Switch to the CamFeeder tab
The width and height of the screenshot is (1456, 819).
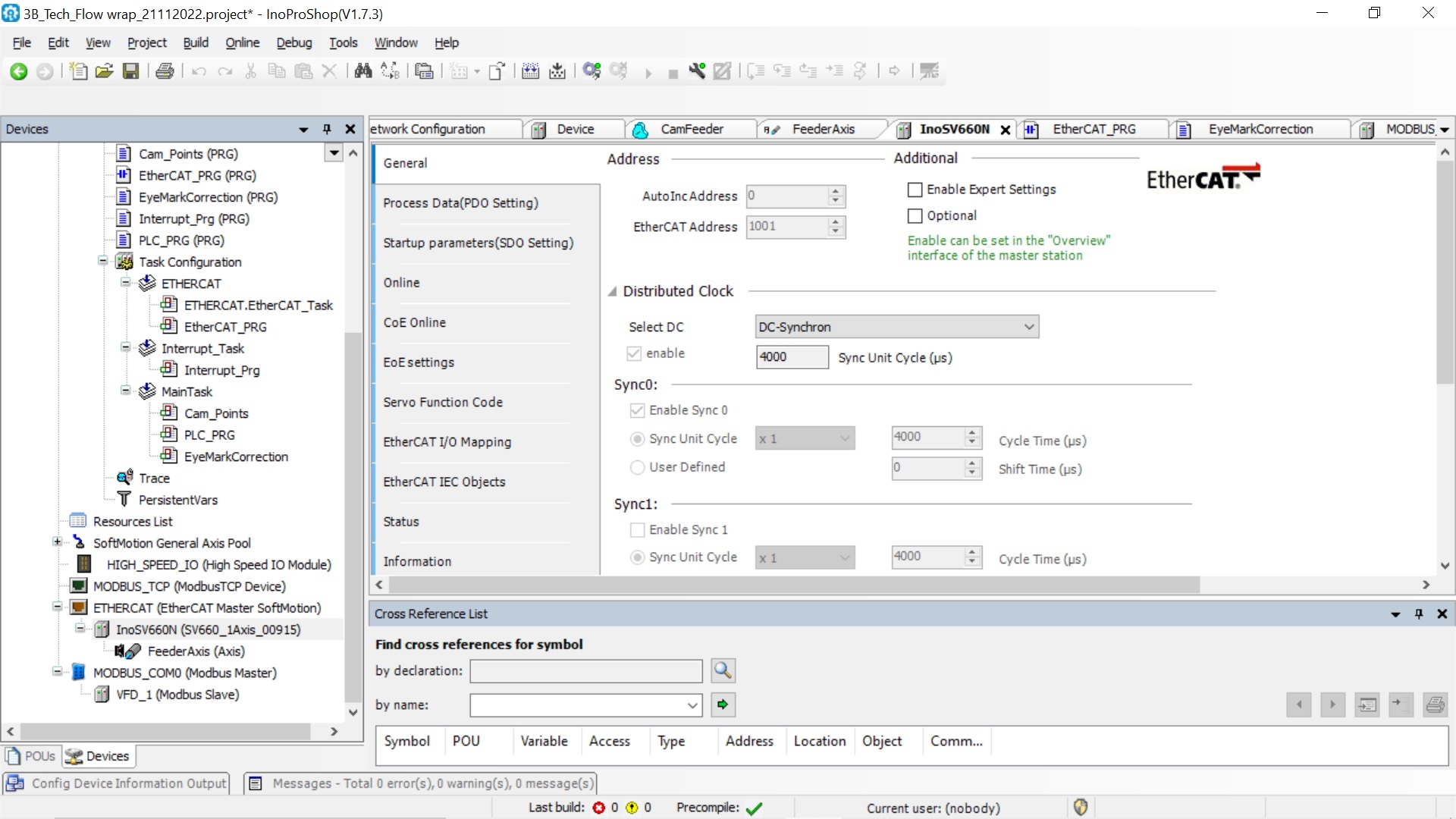click(691, 130)
